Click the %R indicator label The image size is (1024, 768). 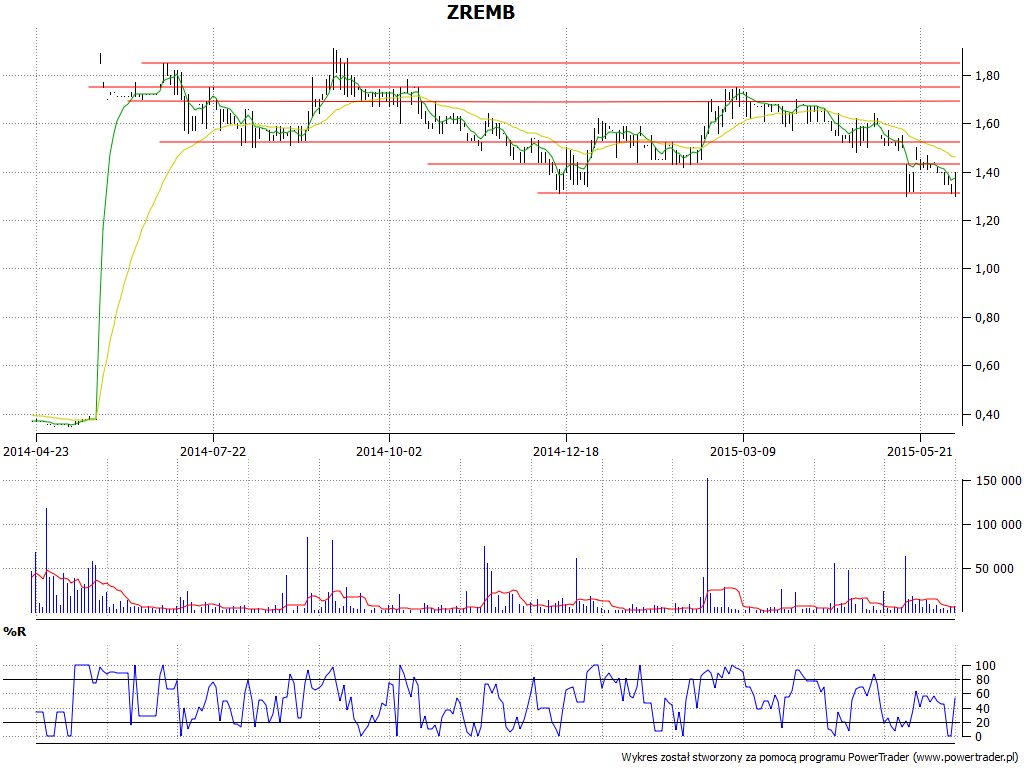pyautogui.click(x=14, y=632)
